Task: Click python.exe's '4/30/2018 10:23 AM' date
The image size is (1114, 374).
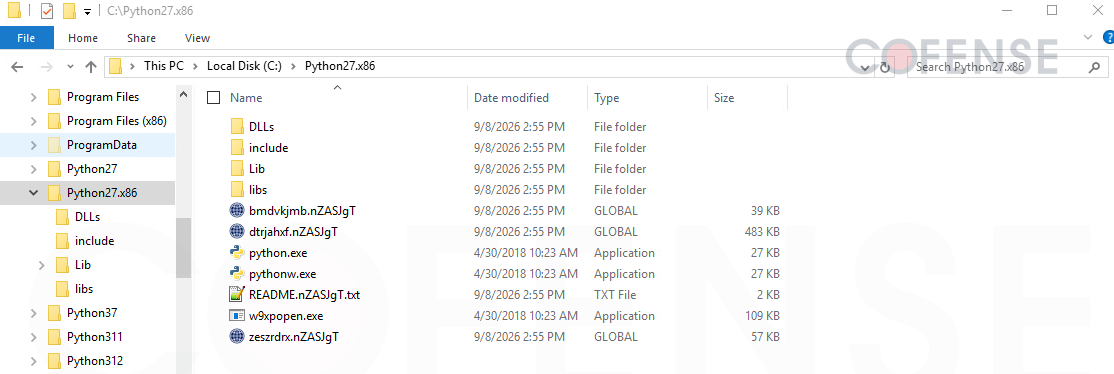Action: pos(526,252)
